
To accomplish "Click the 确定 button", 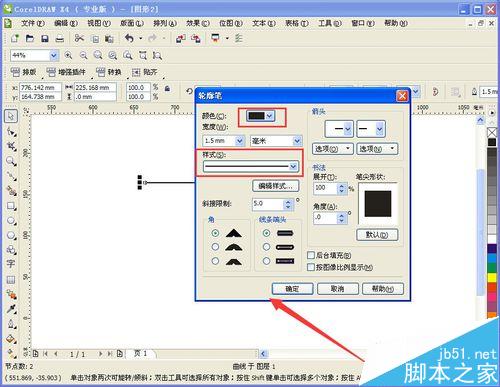I will tap(292, 289).
